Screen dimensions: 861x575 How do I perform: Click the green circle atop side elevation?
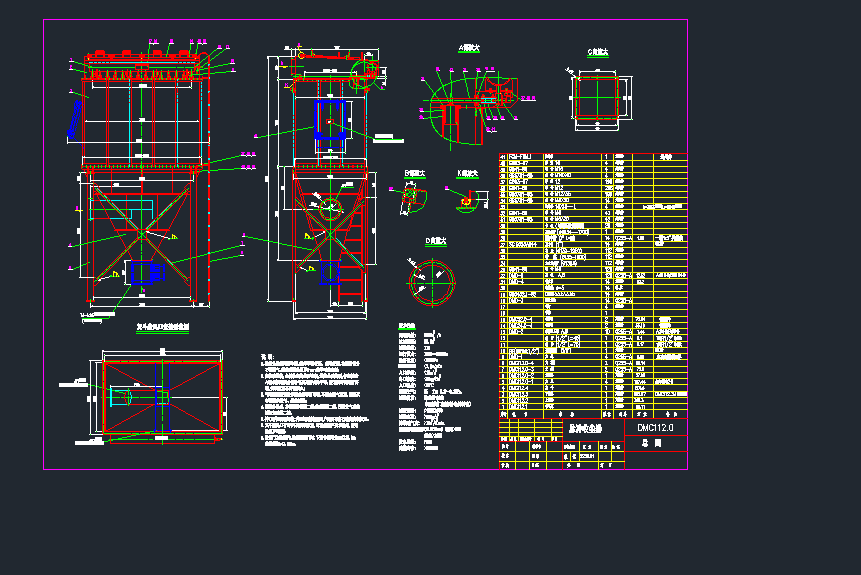(x=364, y=69)
